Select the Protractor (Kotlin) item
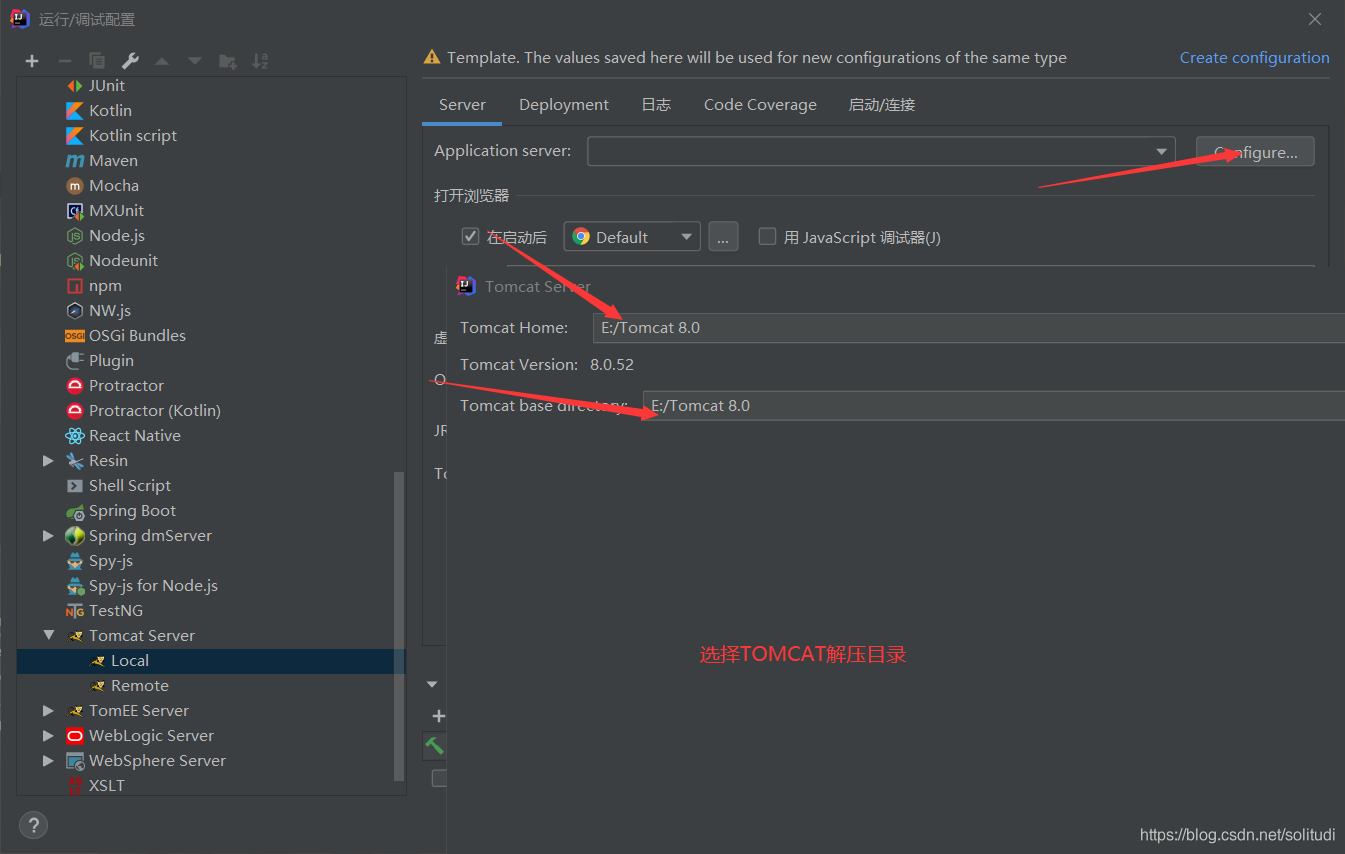 click(x=155, y=411)
